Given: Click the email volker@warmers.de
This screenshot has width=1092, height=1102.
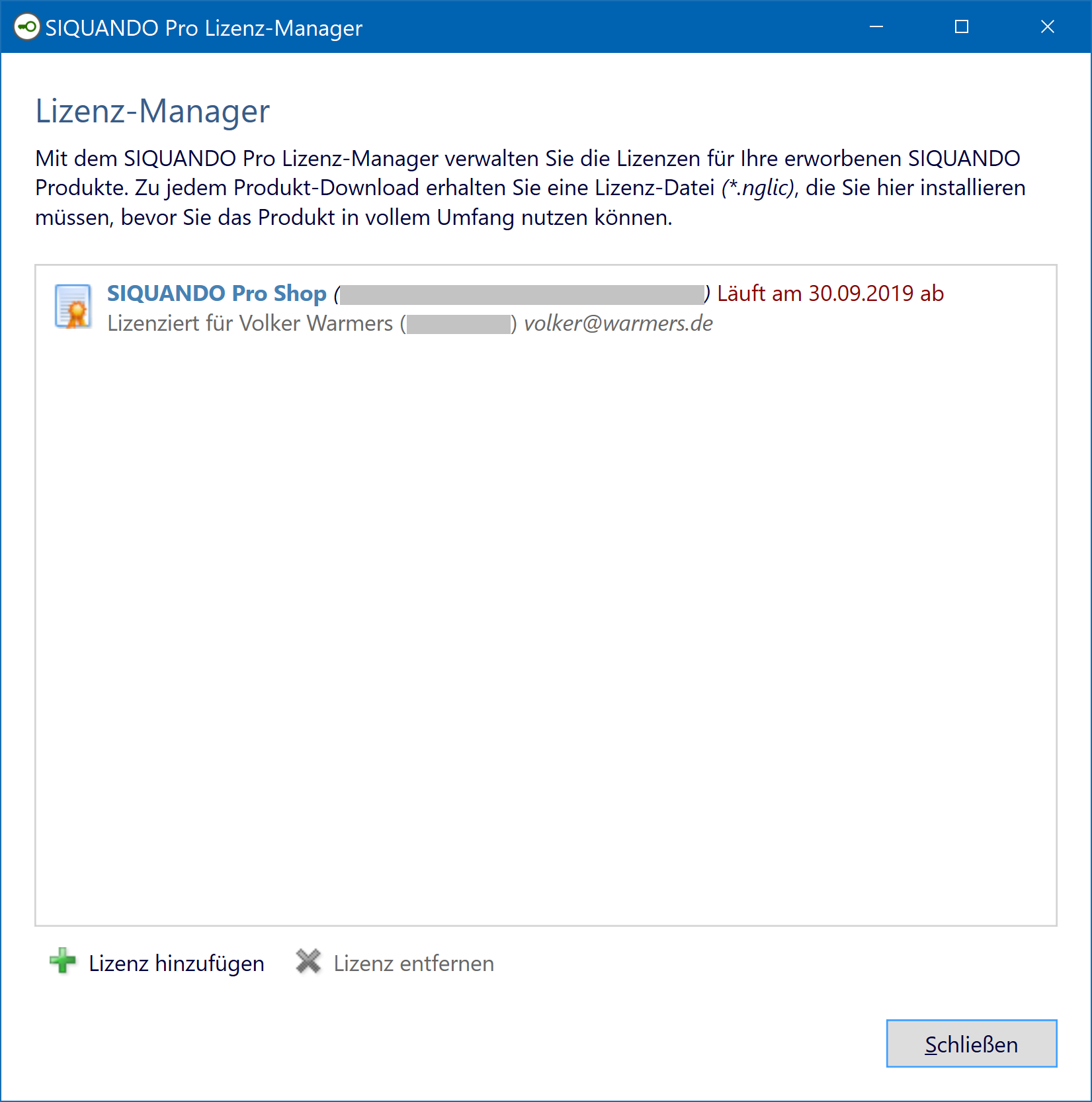Looking at the screenshot, I should pyautogui.click(x=618, y=323).
